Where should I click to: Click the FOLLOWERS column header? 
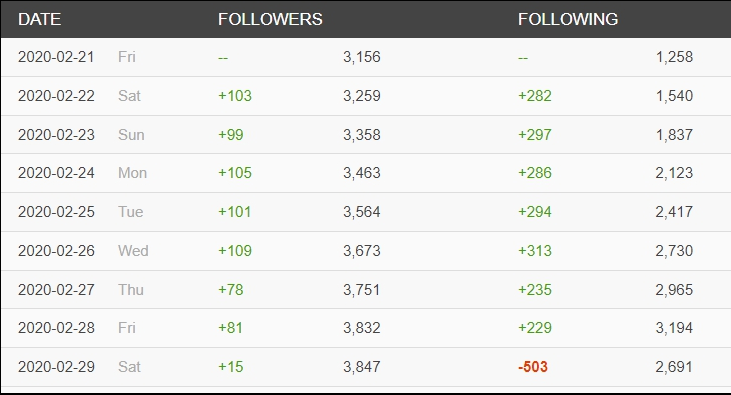[x=270, y=19]
